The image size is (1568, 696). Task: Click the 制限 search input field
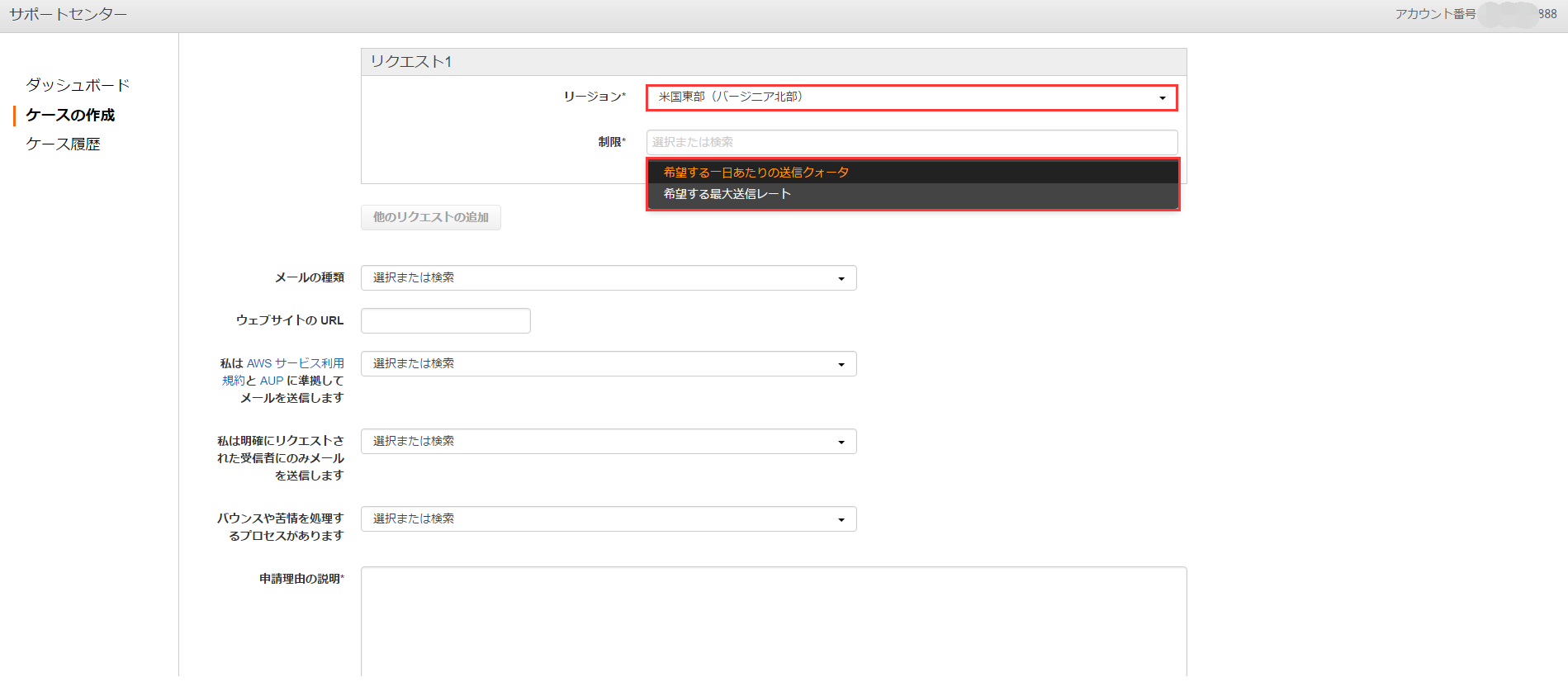[911, 142]
